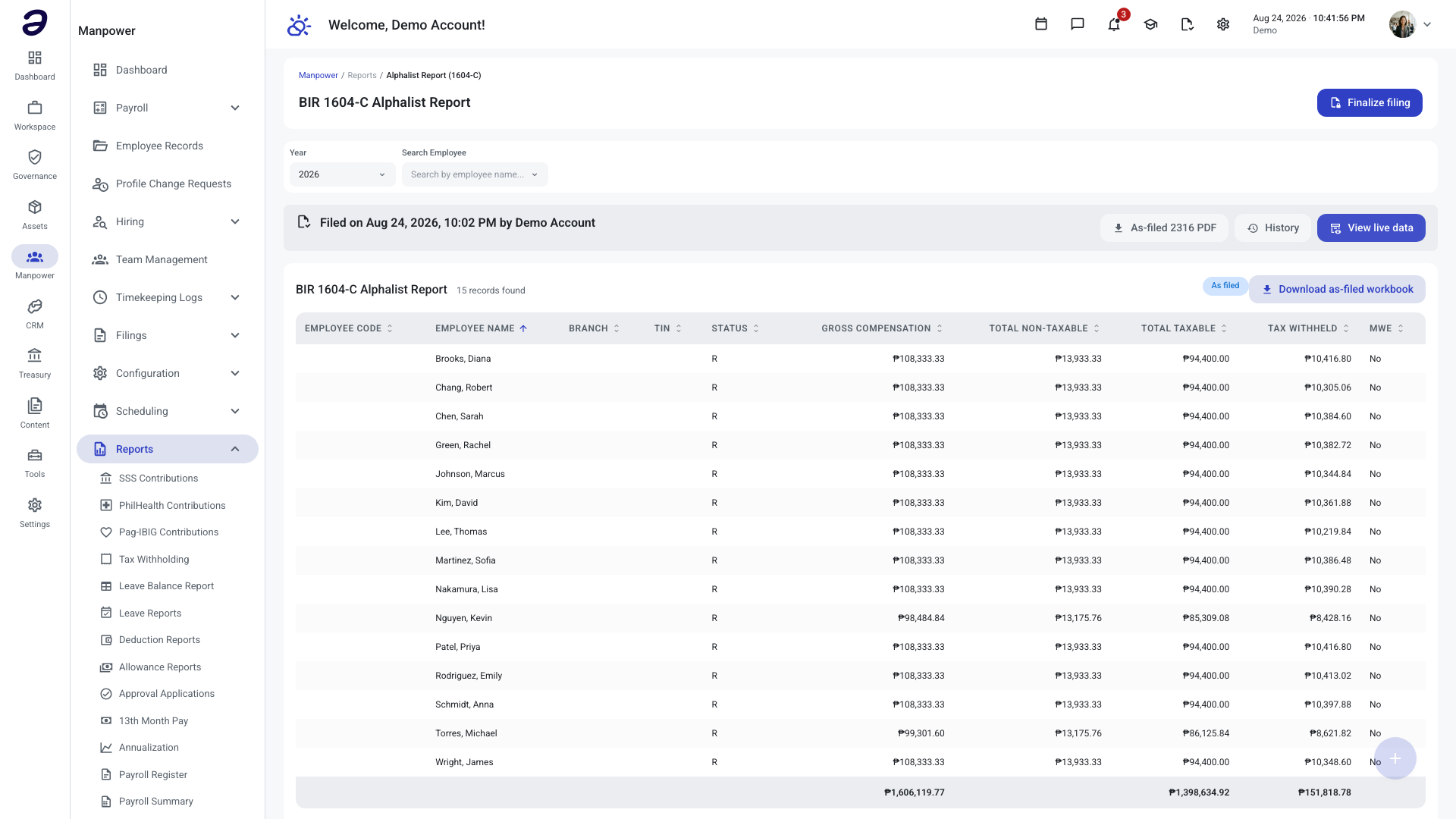
Task: Open the user profile avatar
Action: 1402,24
